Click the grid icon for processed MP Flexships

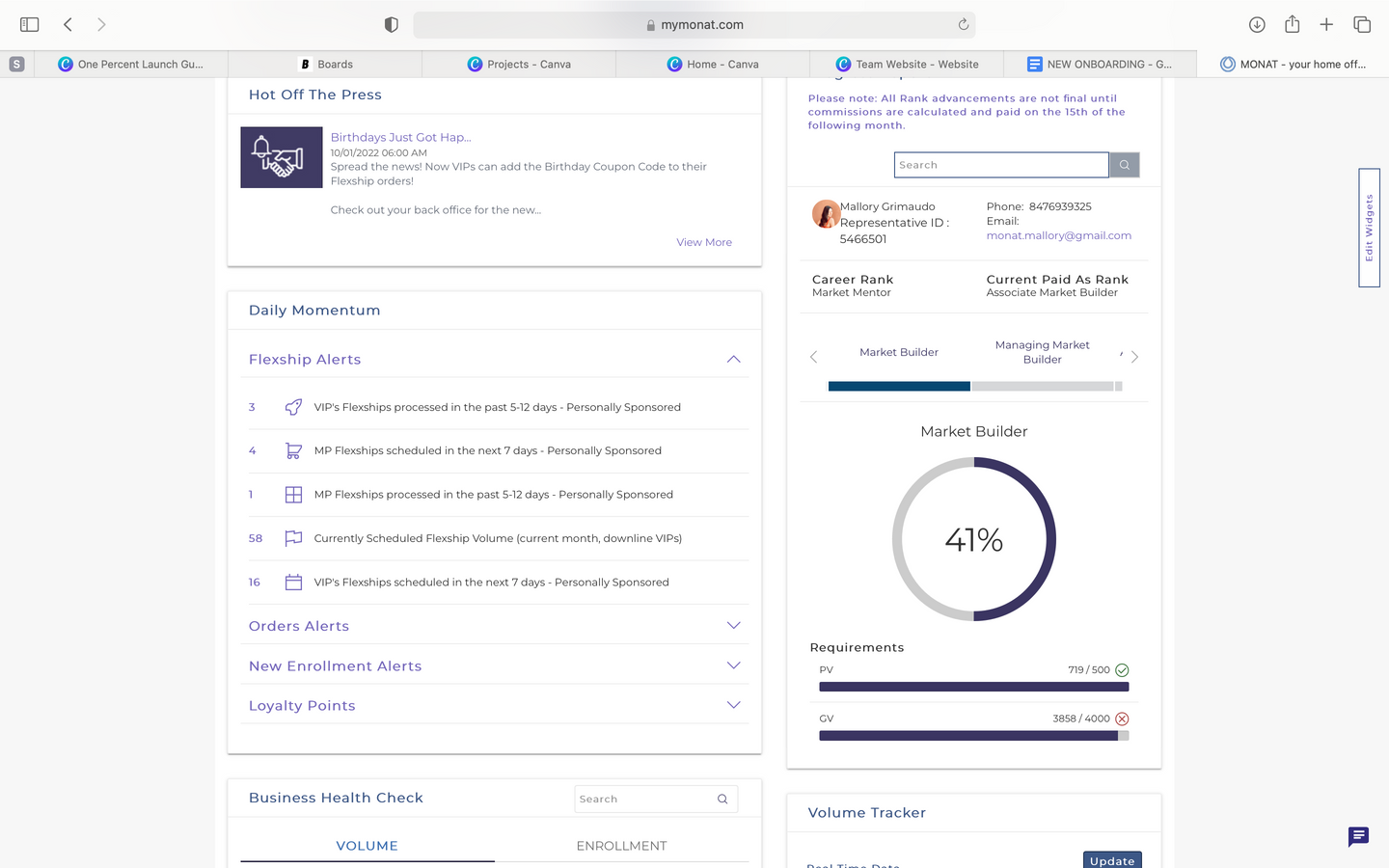tap(293, 495)
